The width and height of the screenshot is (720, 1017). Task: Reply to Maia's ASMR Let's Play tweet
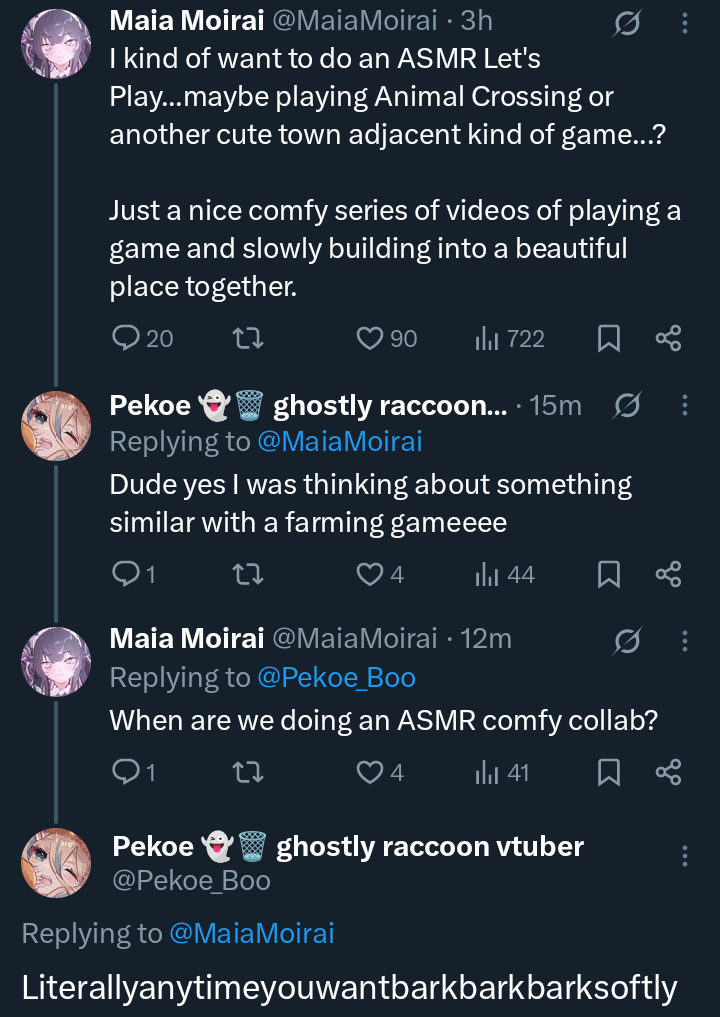[126, 339]
